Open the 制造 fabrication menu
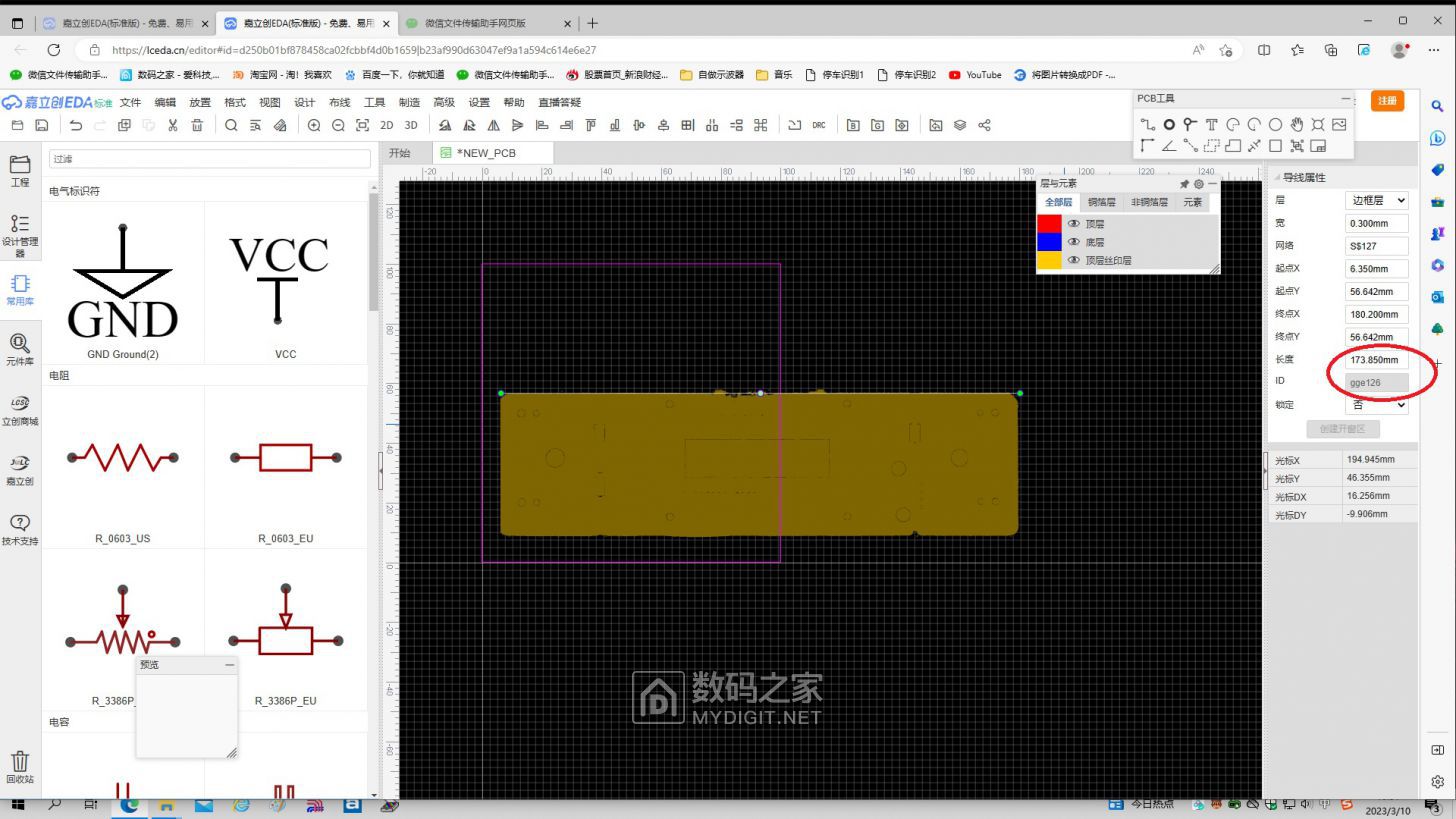Viewport: 1456px width, 819px height. [x=409, y=102]
